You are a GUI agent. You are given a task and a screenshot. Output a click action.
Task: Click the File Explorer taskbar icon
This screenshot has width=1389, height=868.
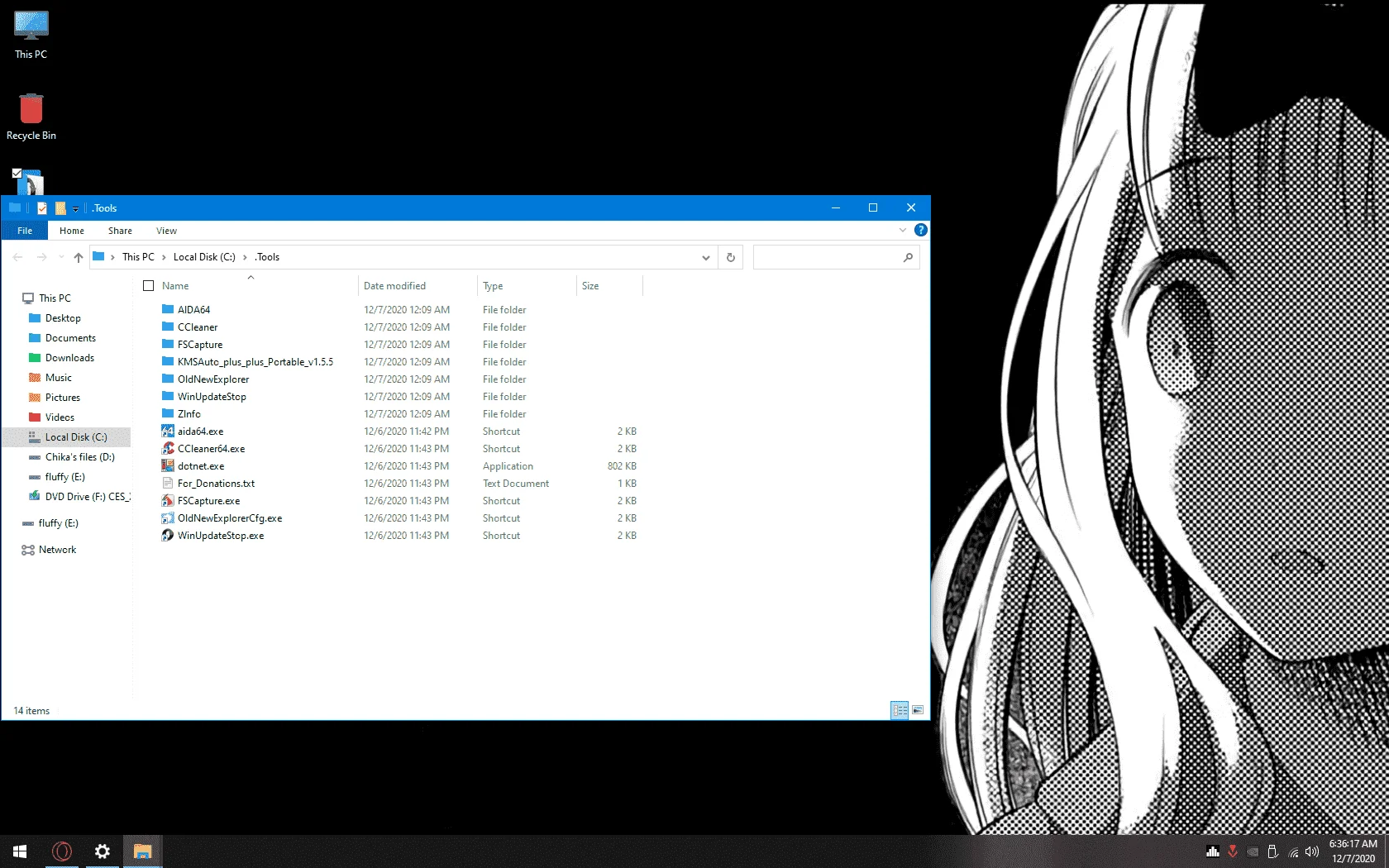(x=143, y=851)
